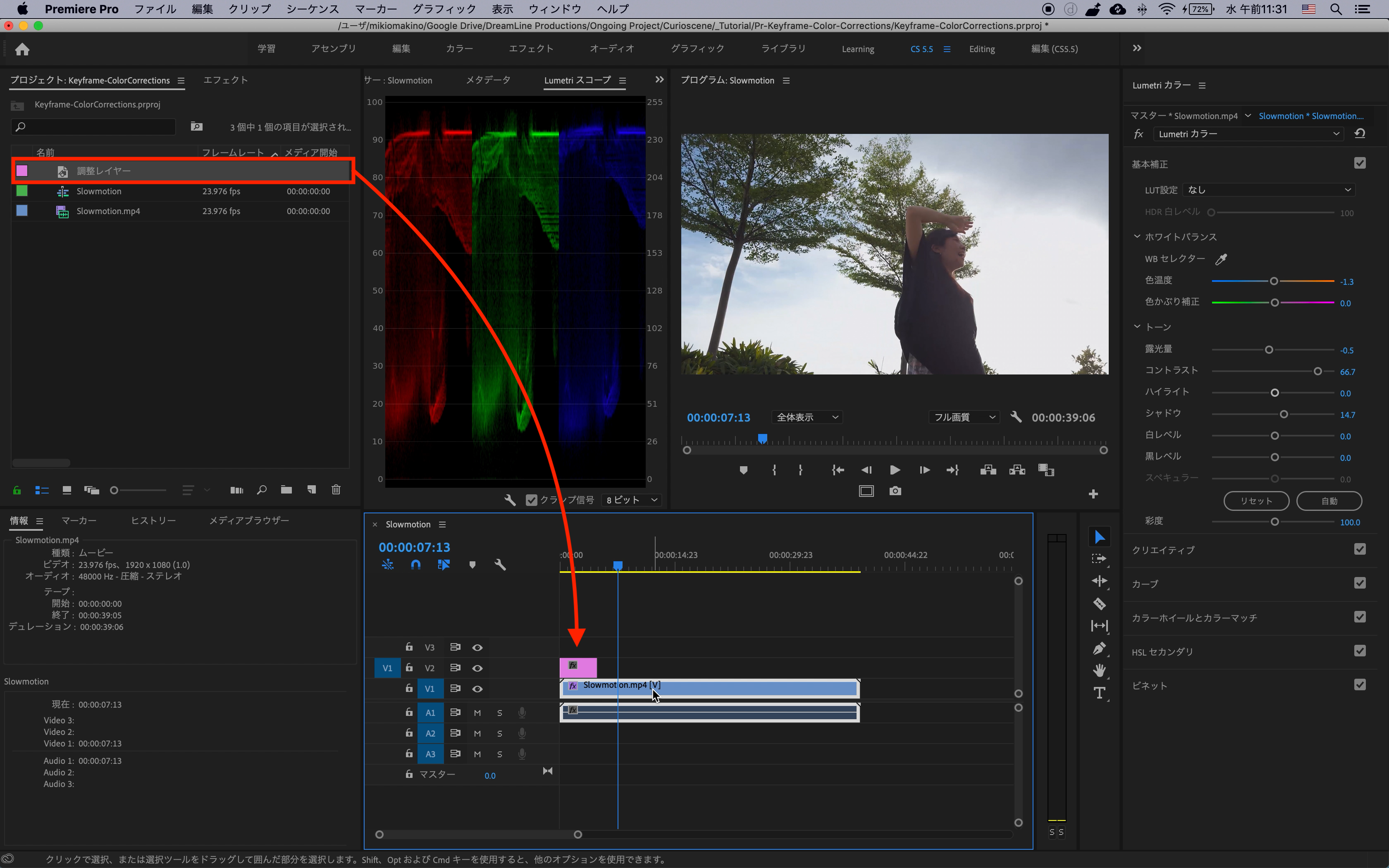
Task: Select the Razor tool in tools panel
Action: (1099, 603)
